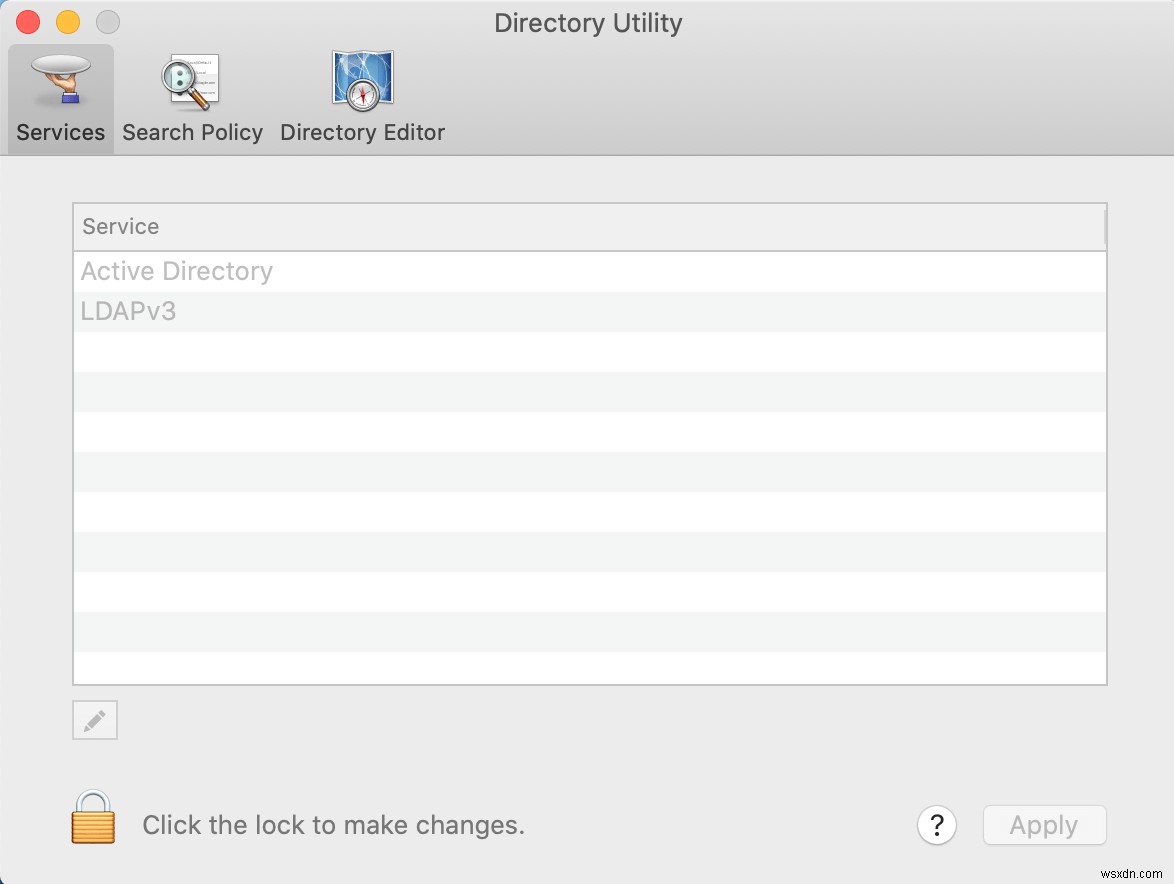Click the Directory Utility title bar
Screen dimensions: 1174x884
[588, 22]
